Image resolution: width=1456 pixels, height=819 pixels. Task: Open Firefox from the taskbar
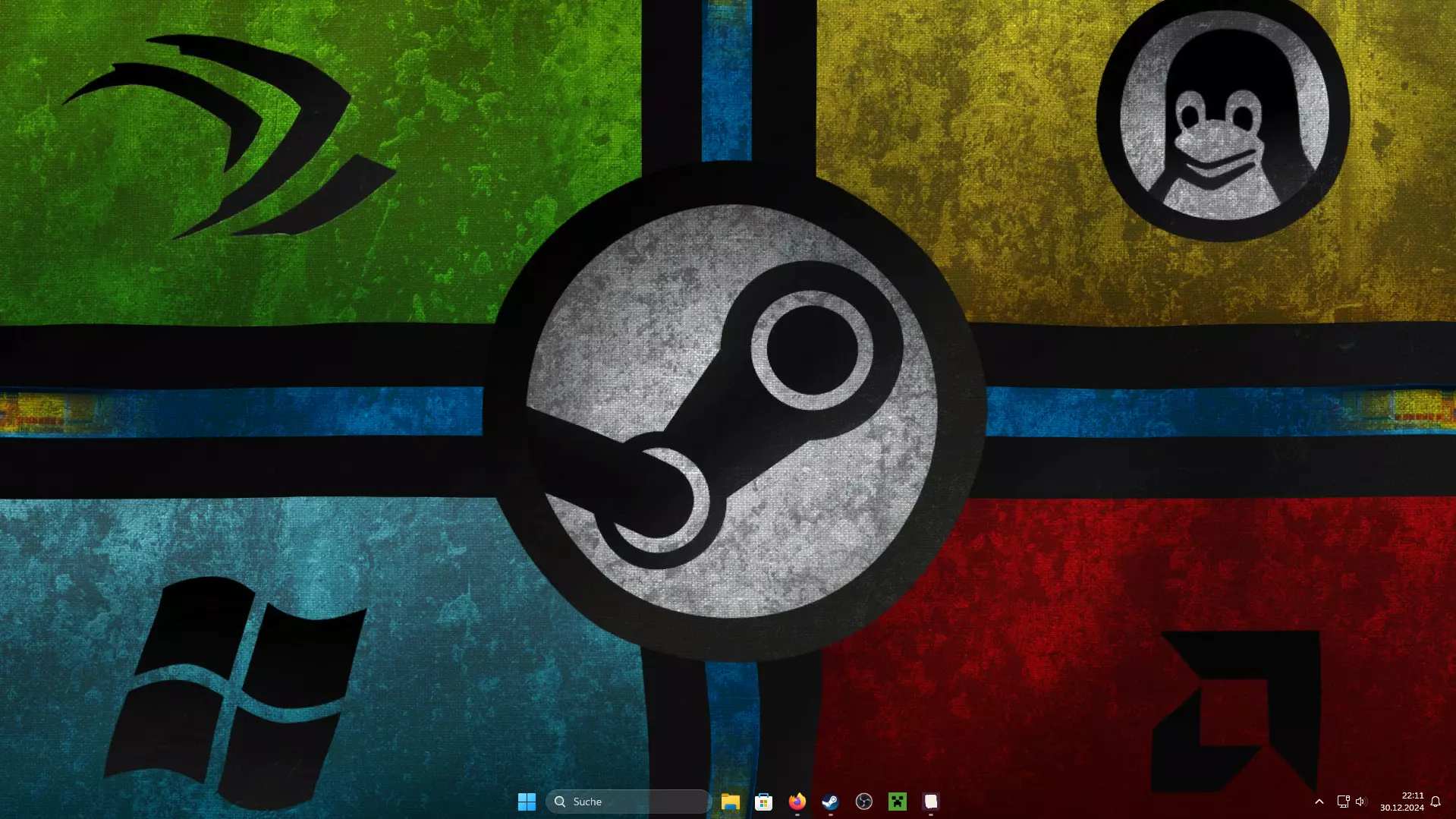[x=797, y=802]
